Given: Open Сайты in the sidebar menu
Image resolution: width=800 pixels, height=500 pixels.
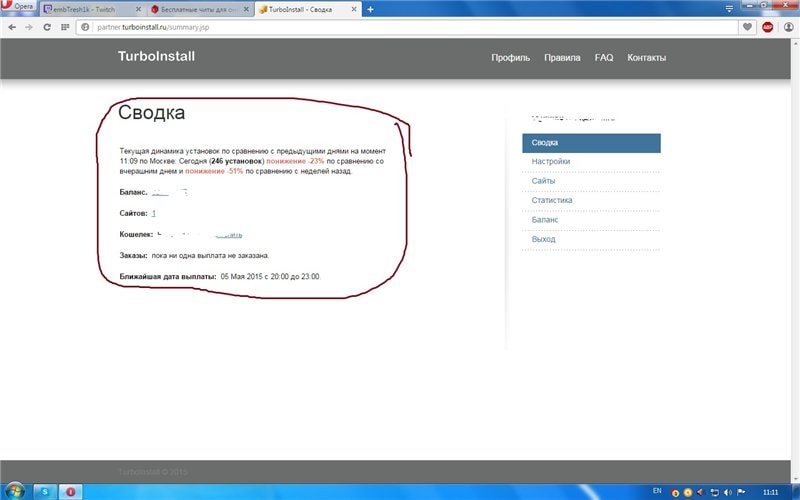Looking at the screenshot, I should pos(543,181).
